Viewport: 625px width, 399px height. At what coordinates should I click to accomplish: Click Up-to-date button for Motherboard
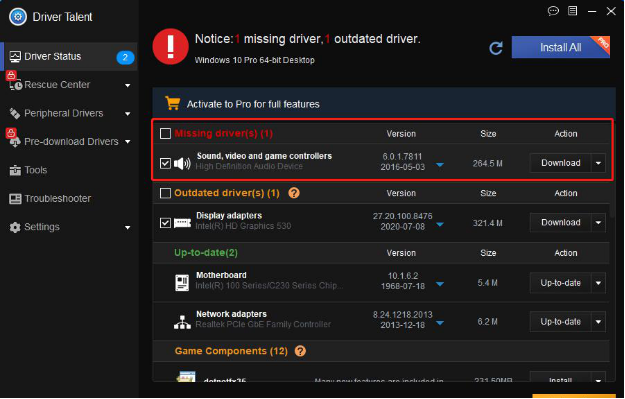pos(560,283)
